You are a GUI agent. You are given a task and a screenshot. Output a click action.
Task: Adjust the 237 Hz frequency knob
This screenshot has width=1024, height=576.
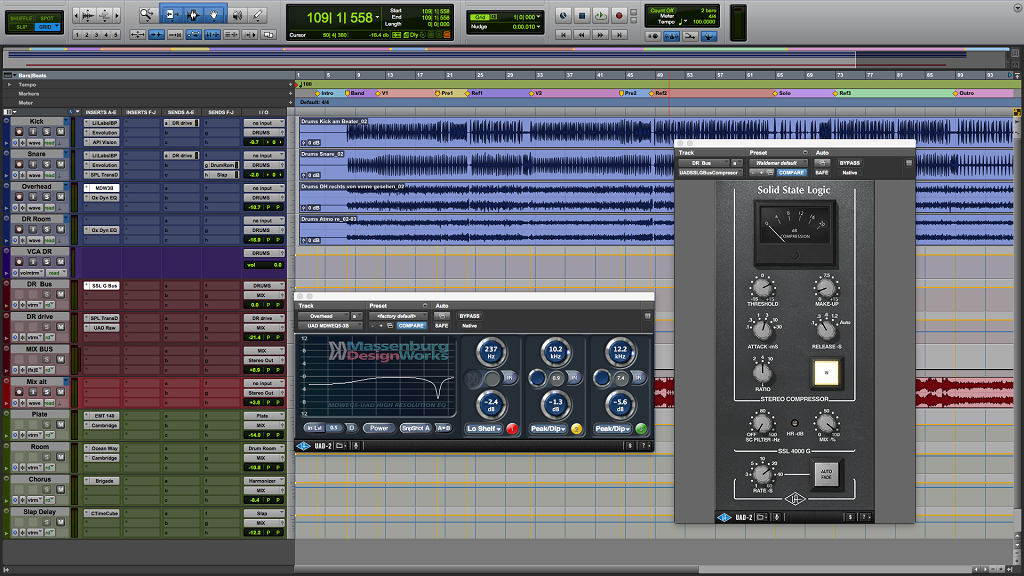click(x=490, y=351)
